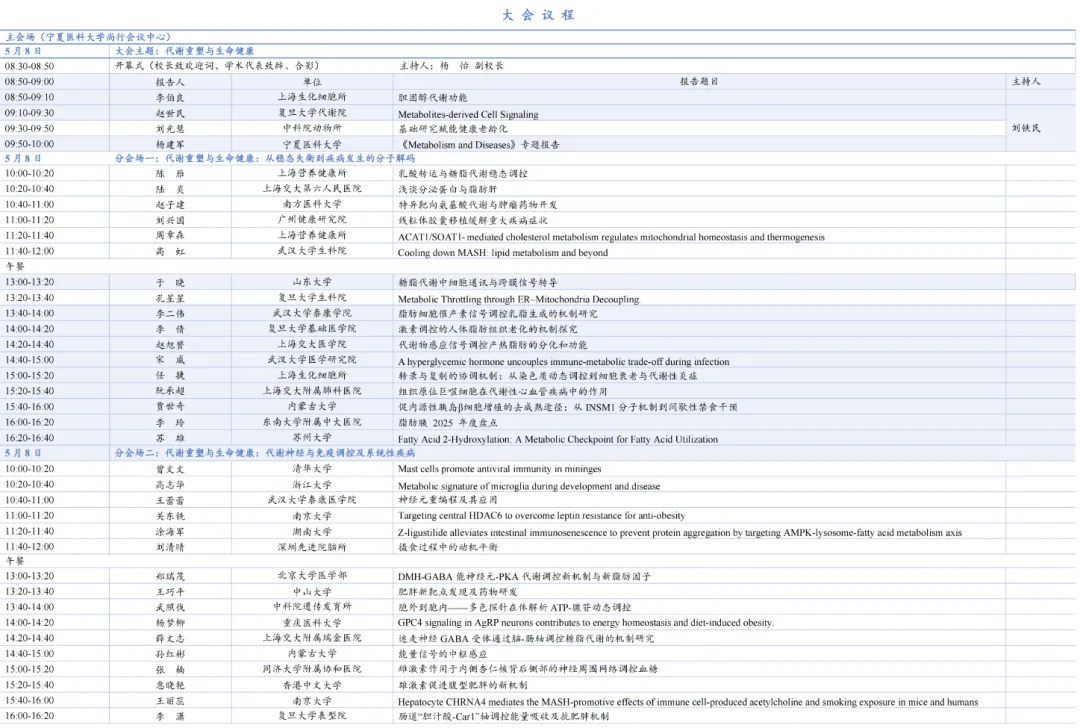Image resolution: width=1080 pixels, height=728 pixels.
Task: Select the title 'Metabolites-derived Cell Signaling'
Action: tap(468, 114)
